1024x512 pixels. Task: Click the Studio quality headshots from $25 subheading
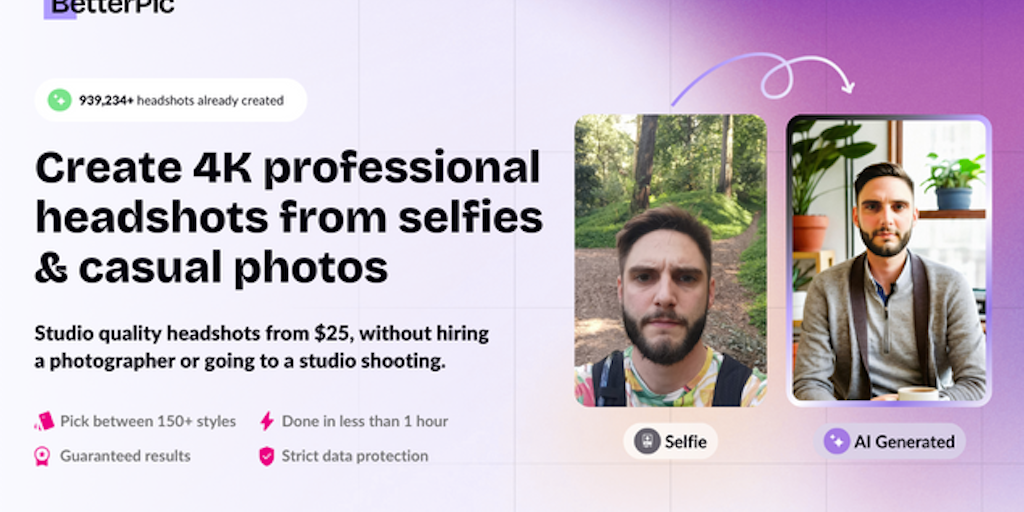pyautogui.click(x=262, y=347)
